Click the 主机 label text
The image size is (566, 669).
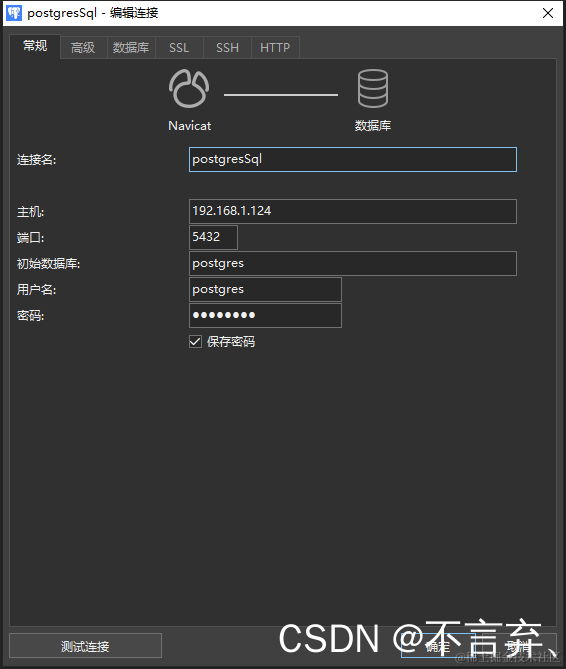tap(30, 212)
